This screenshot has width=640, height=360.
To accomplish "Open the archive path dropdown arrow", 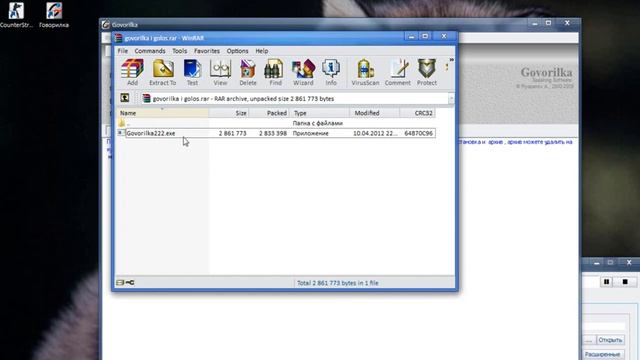I will [x=451, y=98].
